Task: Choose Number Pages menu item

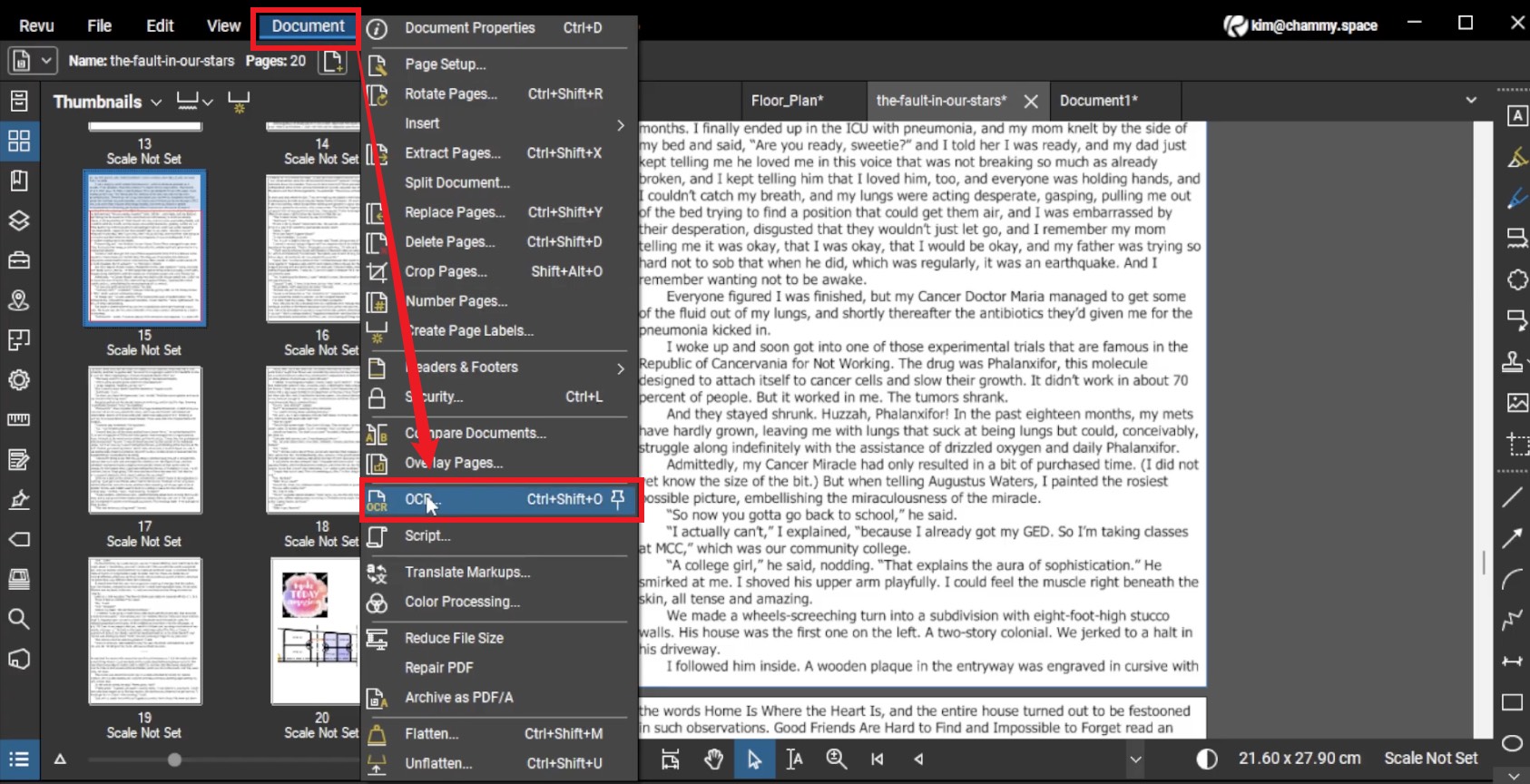Action: (x=498, y=301)
